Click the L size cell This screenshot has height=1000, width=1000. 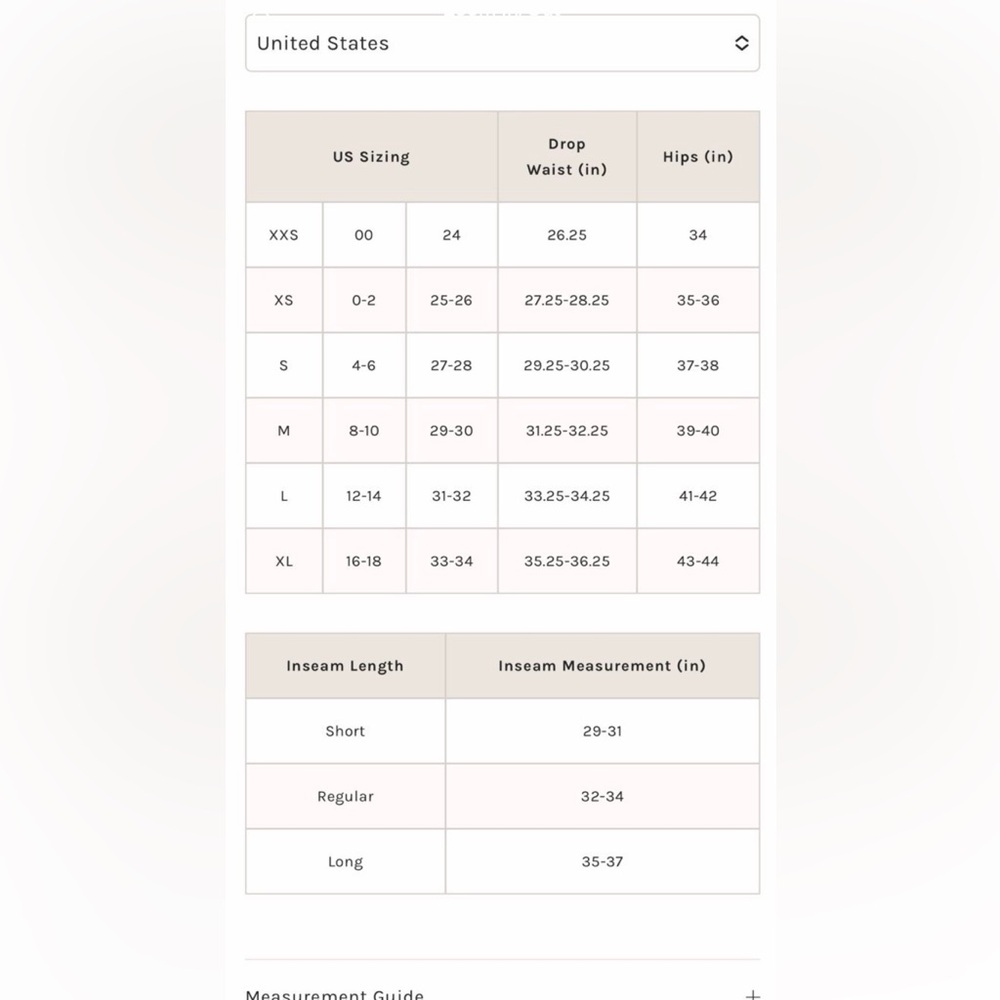[284, 496]
